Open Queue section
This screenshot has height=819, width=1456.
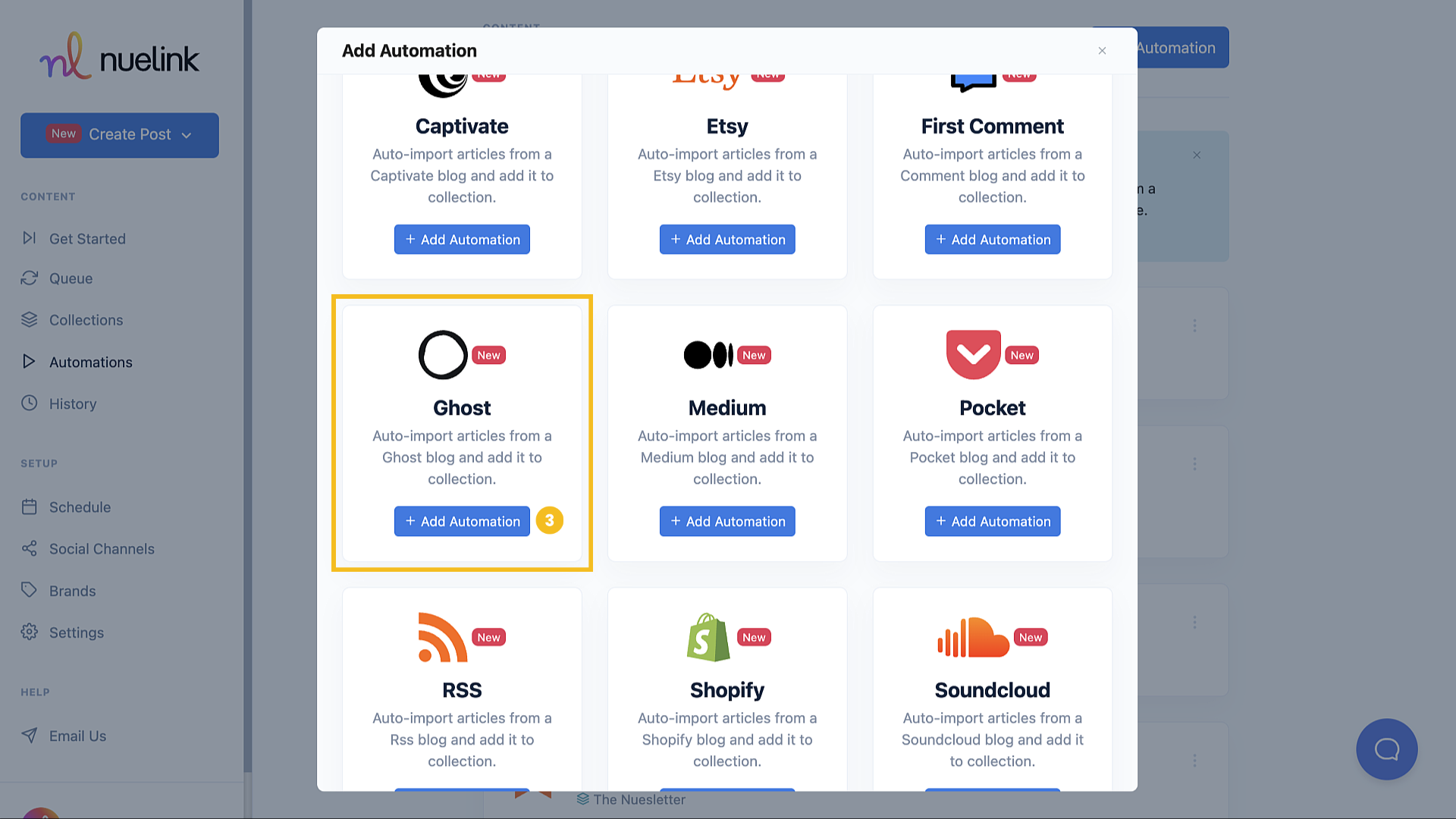(x=71, y=278)
